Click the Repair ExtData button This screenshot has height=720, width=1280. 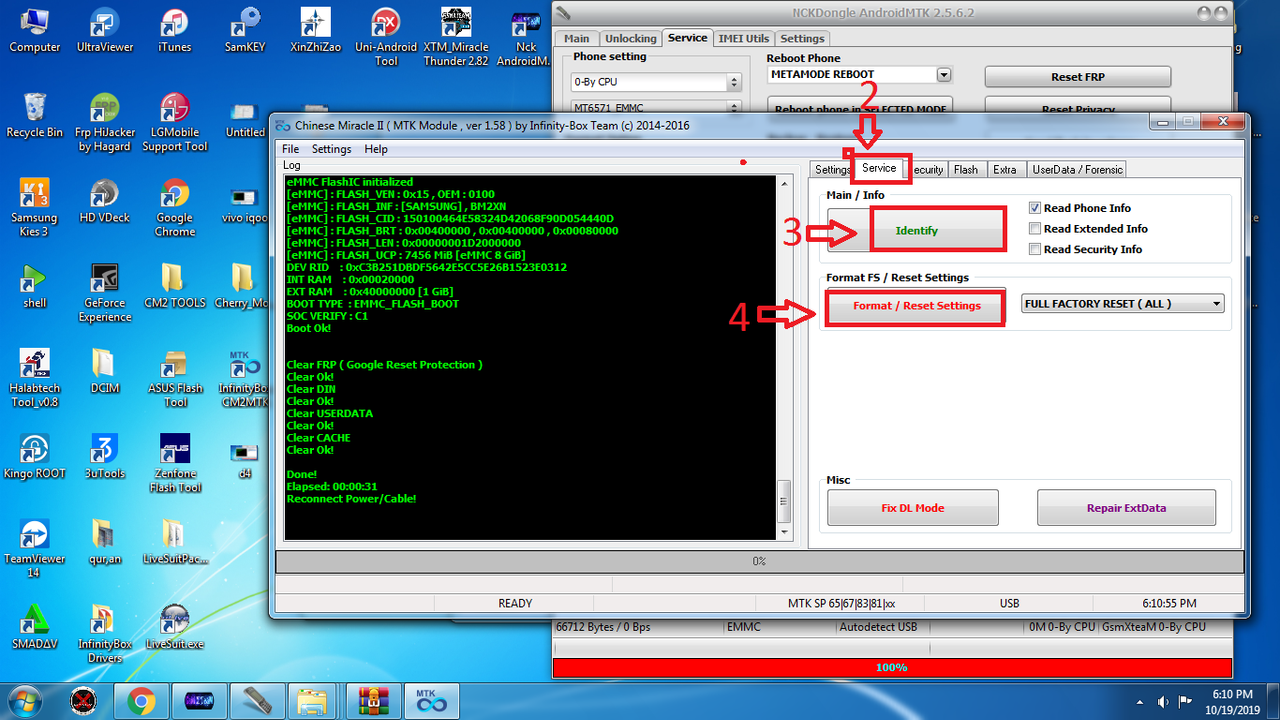click(x=1126, y=508)
